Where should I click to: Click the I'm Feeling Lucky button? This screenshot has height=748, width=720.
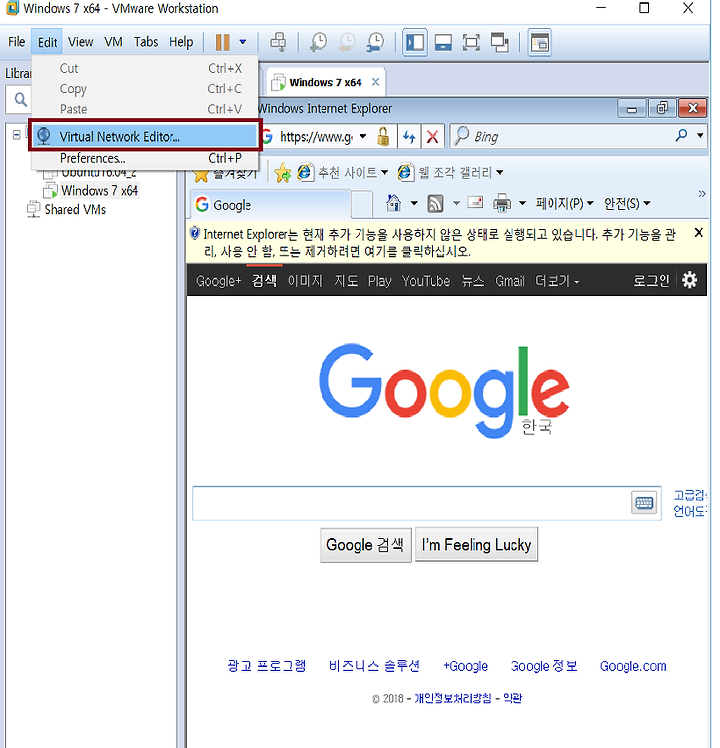[x=476, y=544]
